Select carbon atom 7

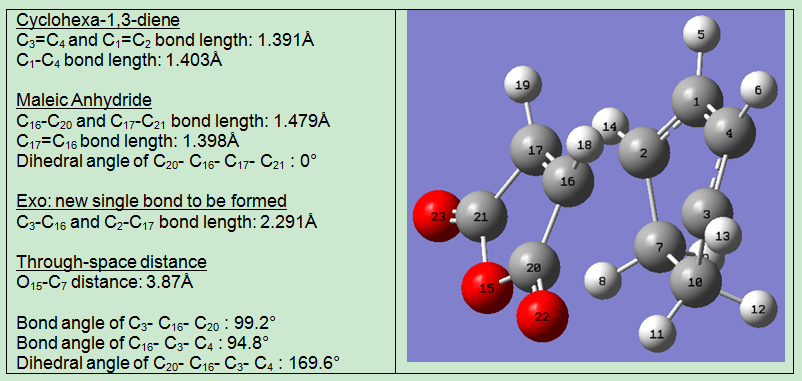click(660, 247)
